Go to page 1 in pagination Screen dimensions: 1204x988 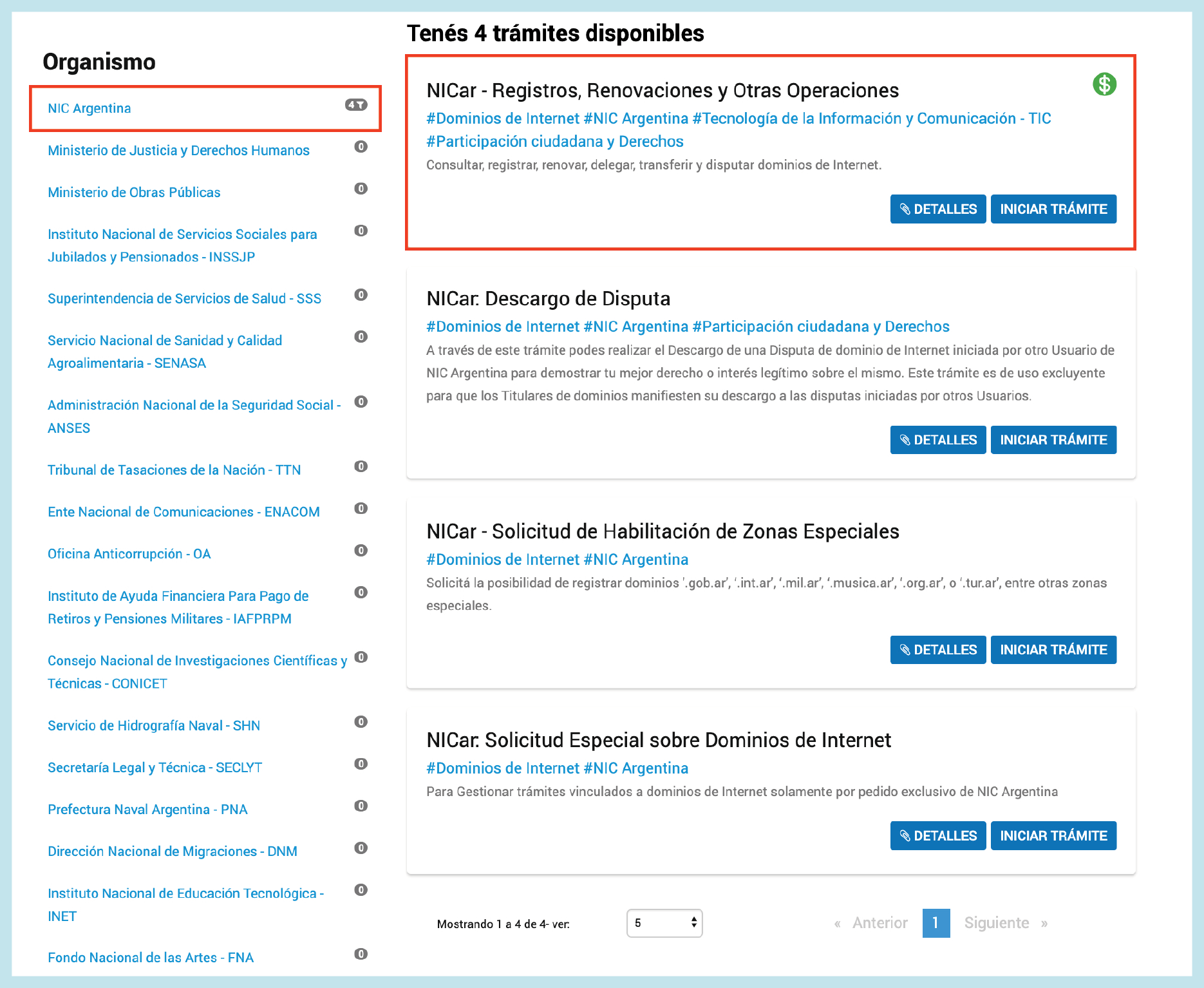pos(936,923)
